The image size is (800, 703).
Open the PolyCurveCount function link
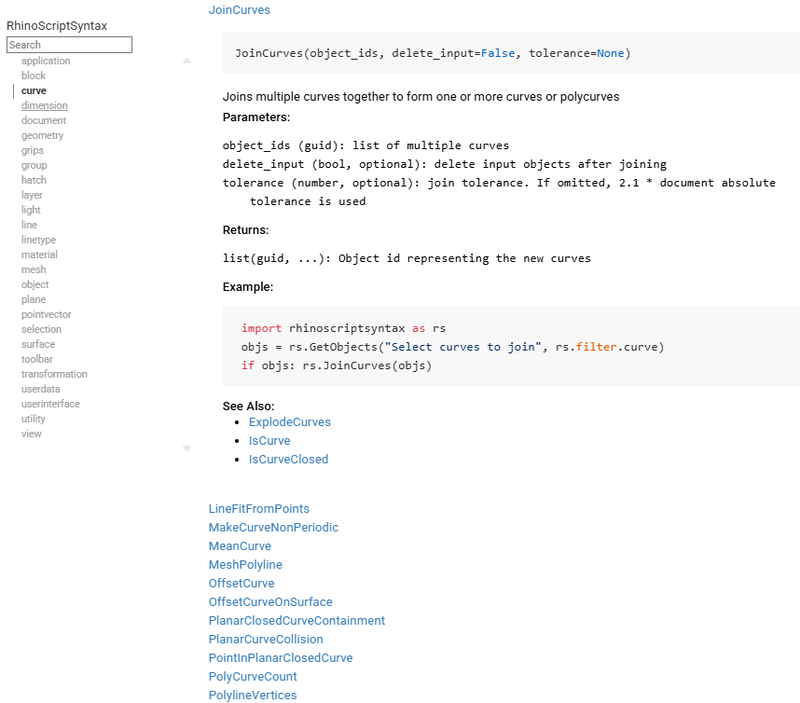point(253,676)
